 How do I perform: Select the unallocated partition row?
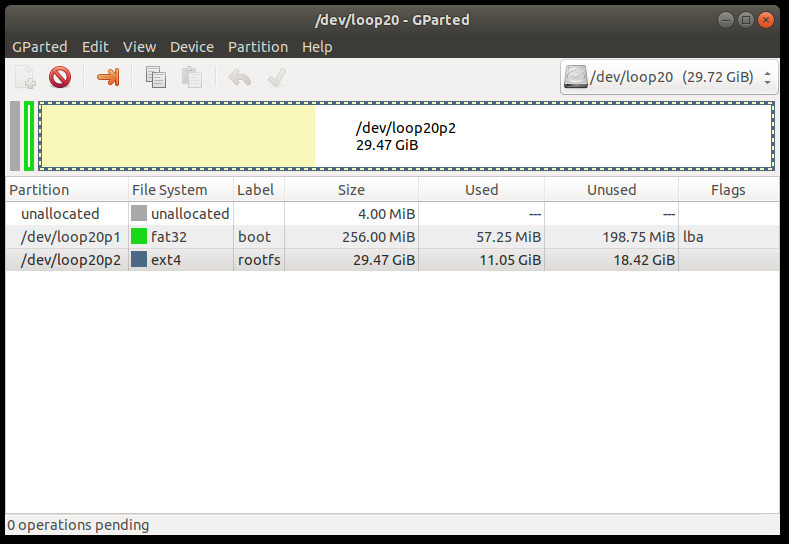point(392,213)
